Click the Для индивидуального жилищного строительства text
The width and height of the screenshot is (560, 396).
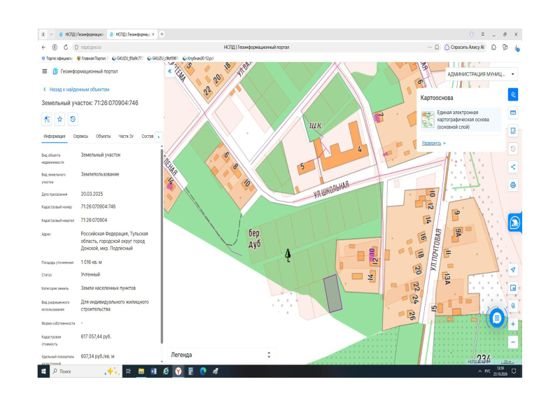point(114,306)
